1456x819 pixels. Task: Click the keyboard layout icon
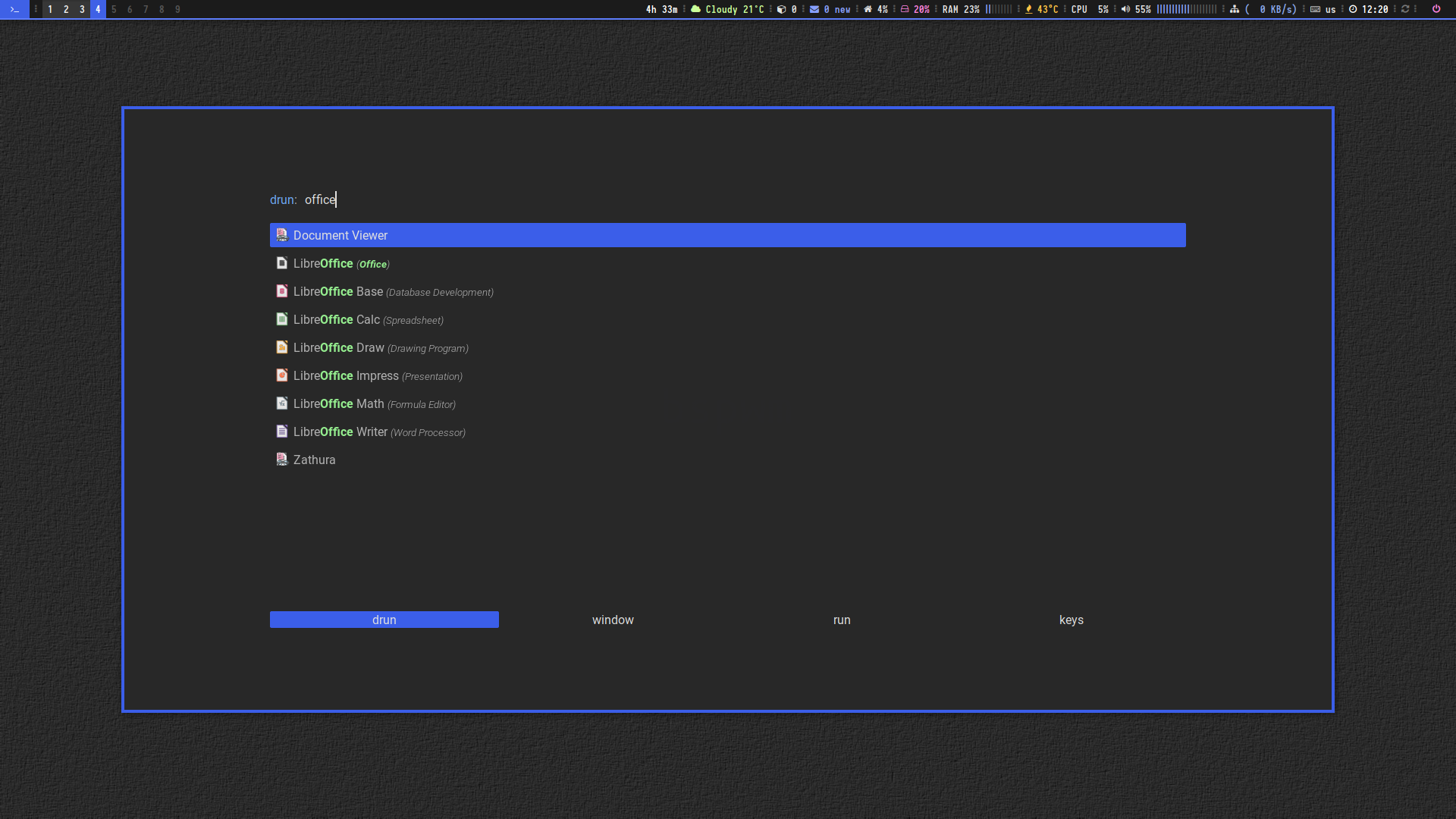(x=1315, y=9)
